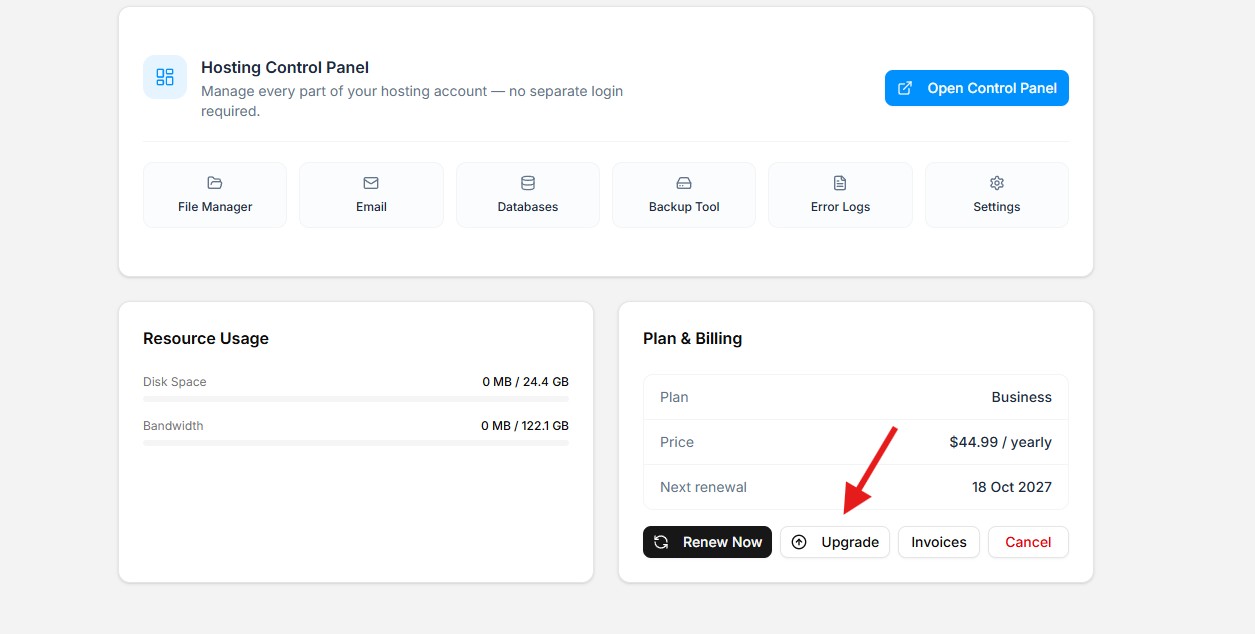
Task: Click the Settings gear icon
Action: point(997,183)
